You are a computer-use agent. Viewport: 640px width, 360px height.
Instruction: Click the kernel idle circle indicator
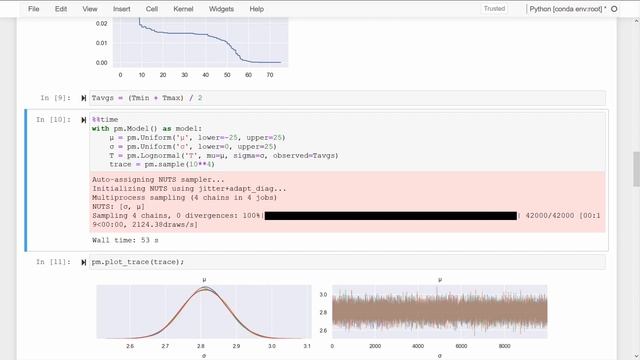click(x=614, y=9)
